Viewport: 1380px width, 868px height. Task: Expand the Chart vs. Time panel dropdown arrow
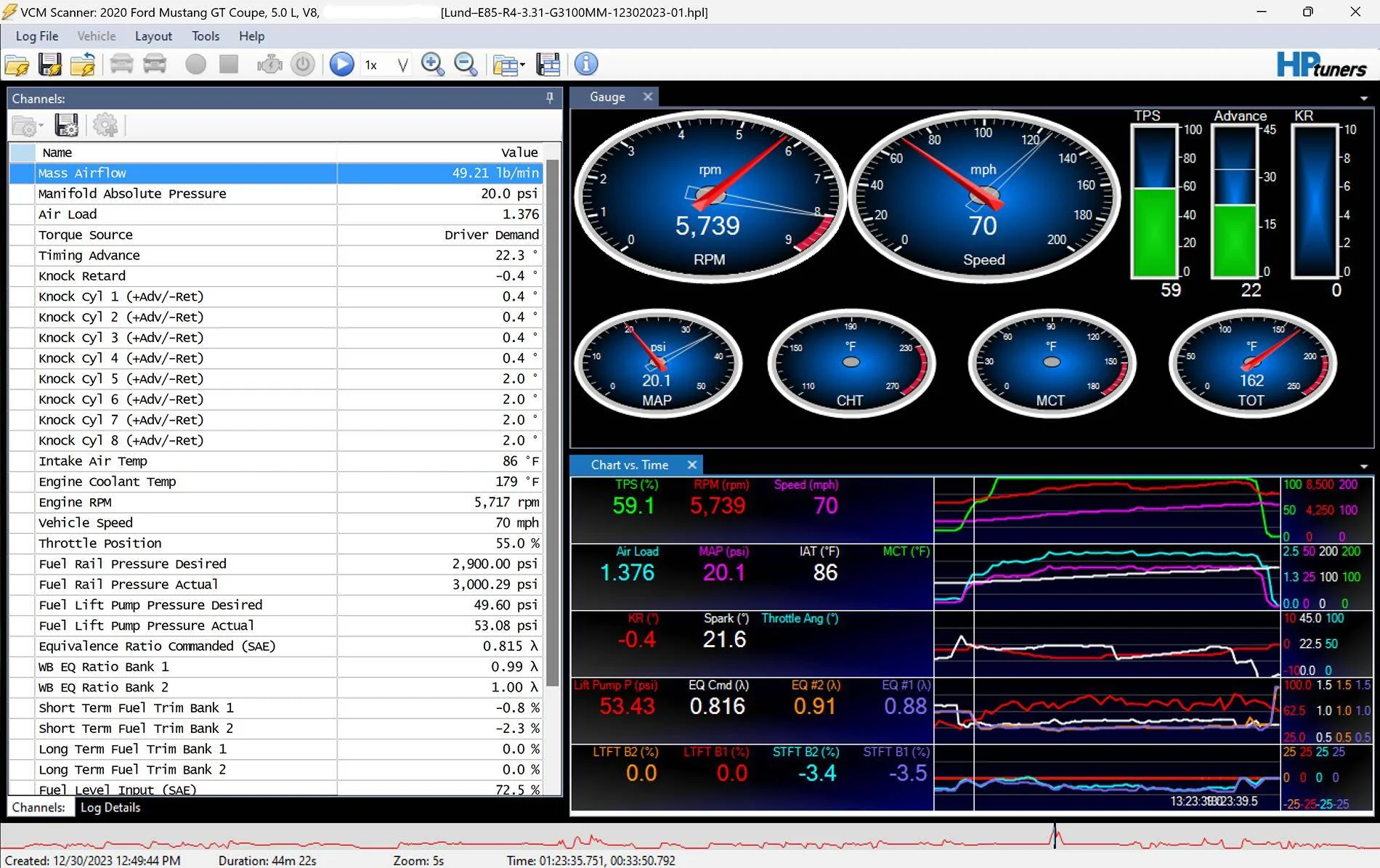click(1363, 466)
